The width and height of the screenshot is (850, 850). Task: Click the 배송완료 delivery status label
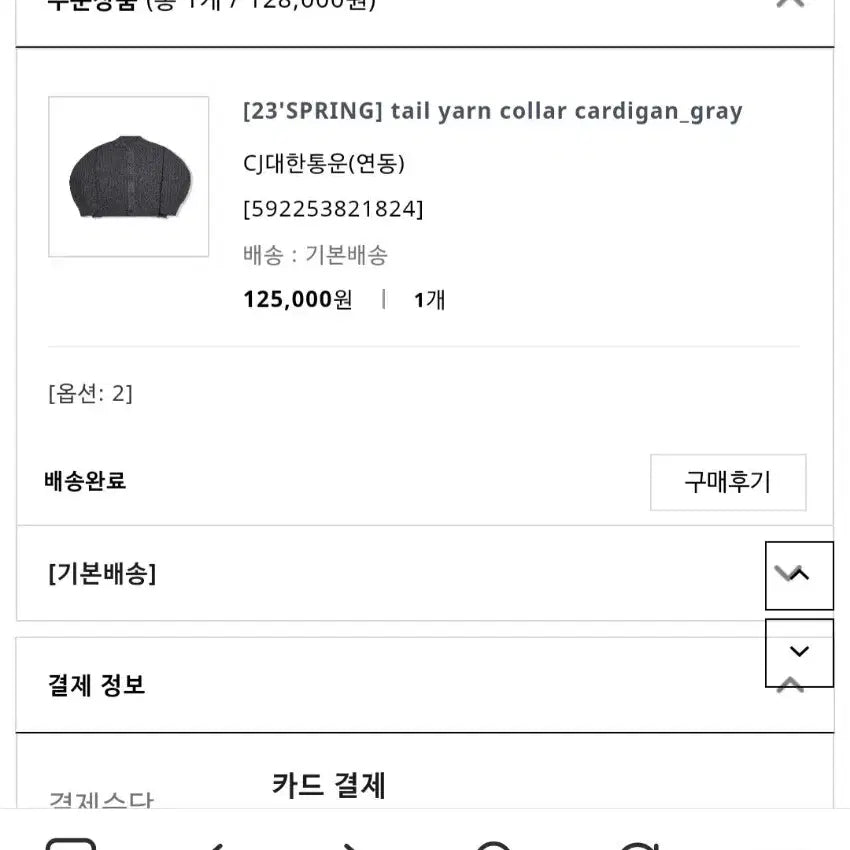coord(86,481)
